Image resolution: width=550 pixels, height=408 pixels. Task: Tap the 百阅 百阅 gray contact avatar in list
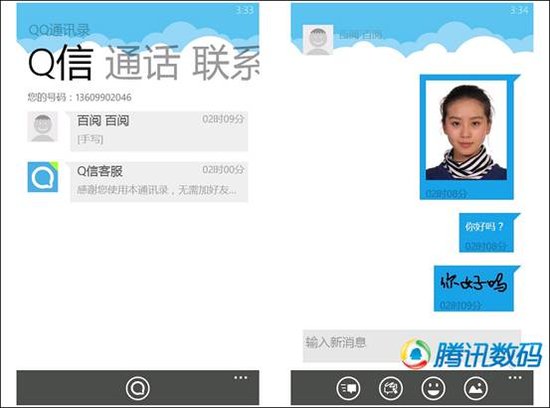43,127
